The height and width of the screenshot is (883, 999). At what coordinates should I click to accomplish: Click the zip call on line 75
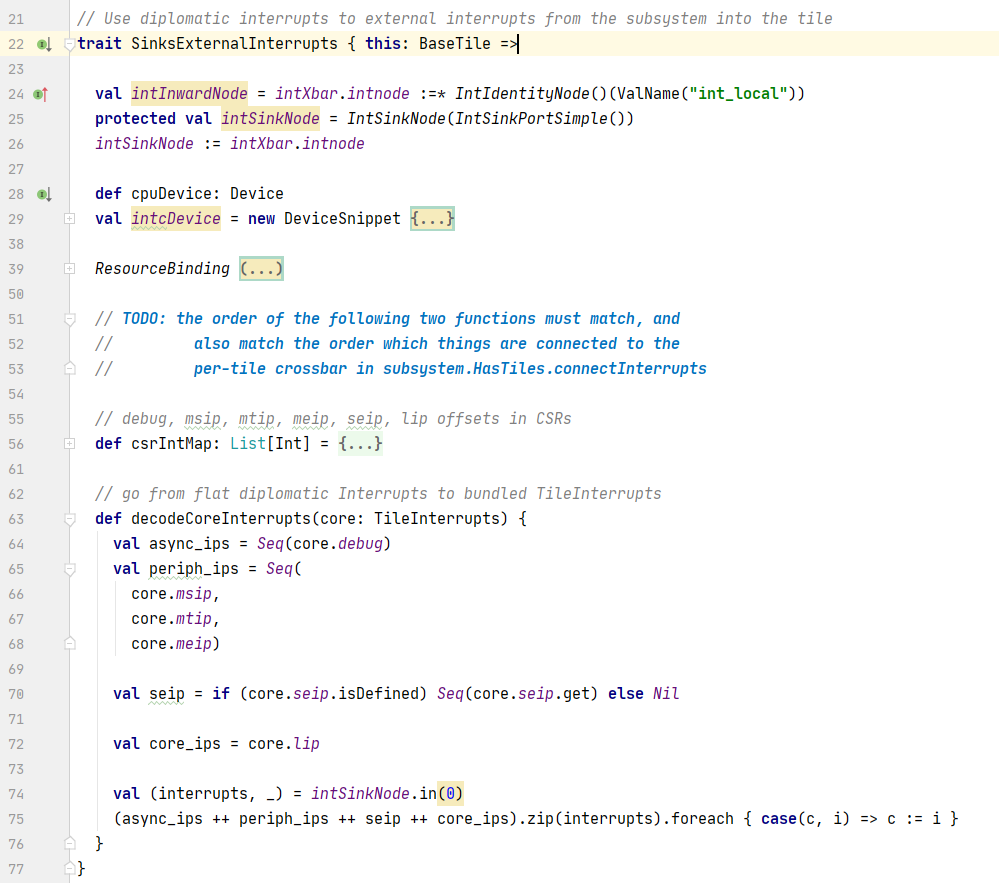tap(540, 819)
